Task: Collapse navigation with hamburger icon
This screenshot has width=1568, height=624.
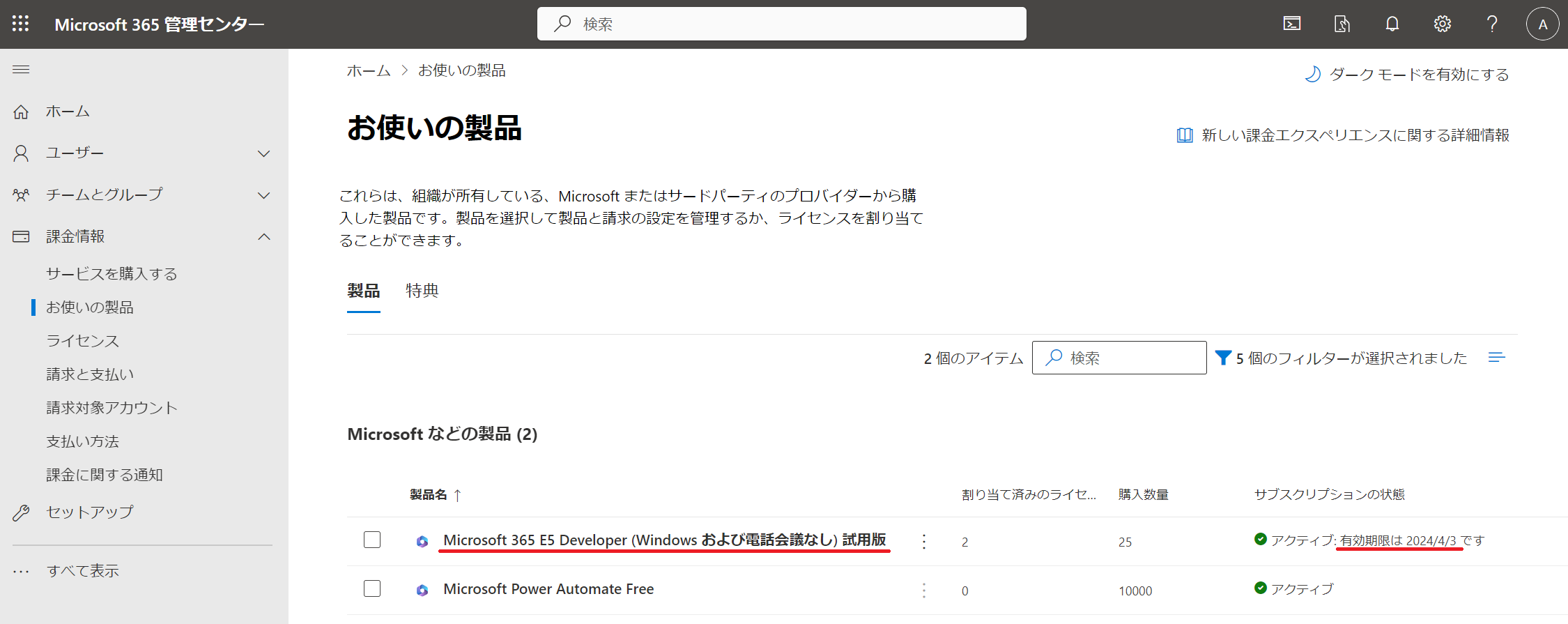Action: coord(21,69)
